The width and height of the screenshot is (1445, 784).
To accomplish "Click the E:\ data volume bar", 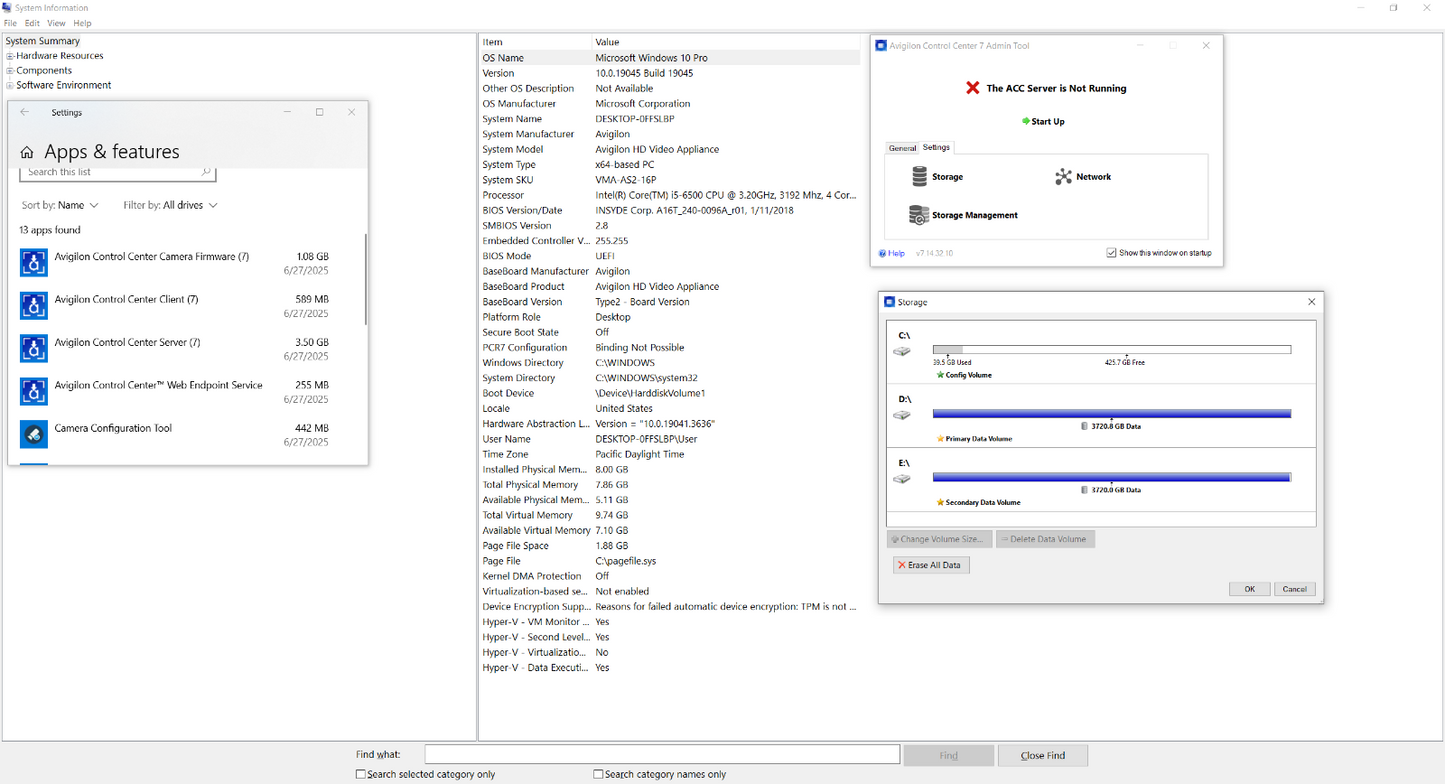I will 1111,477.
